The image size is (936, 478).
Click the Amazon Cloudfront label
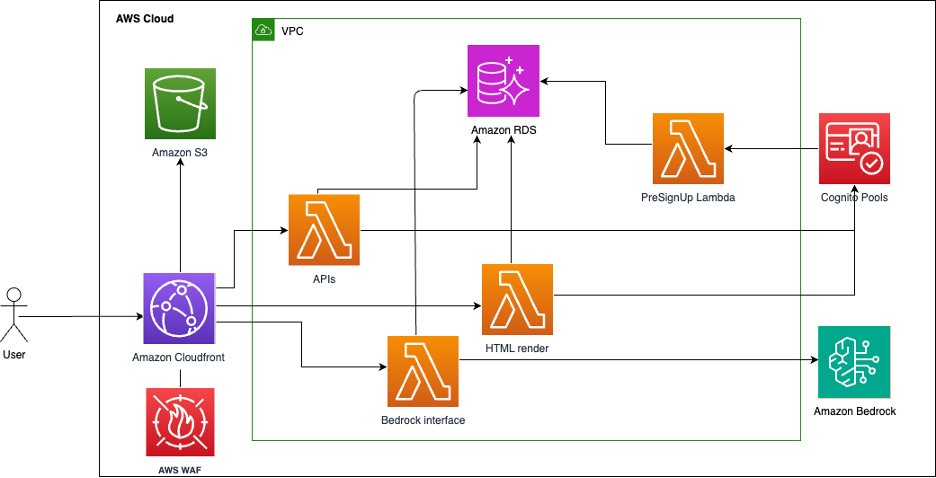180,357
